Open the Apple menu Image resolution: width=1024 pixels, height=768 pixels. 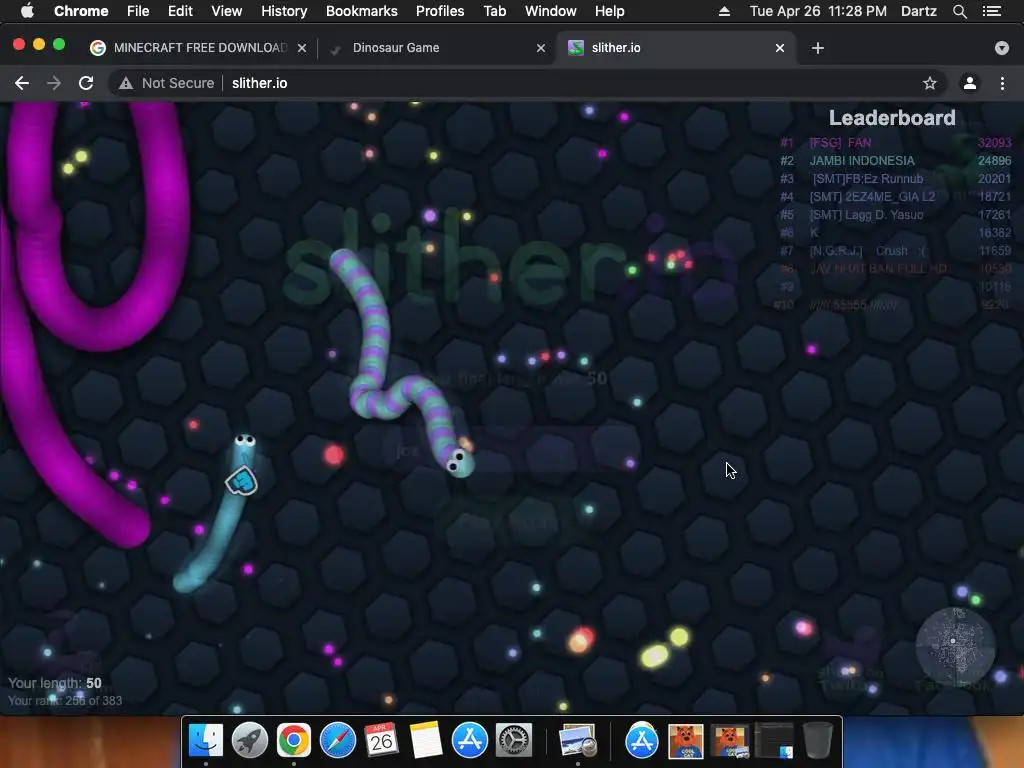click(x=27, y=11)
